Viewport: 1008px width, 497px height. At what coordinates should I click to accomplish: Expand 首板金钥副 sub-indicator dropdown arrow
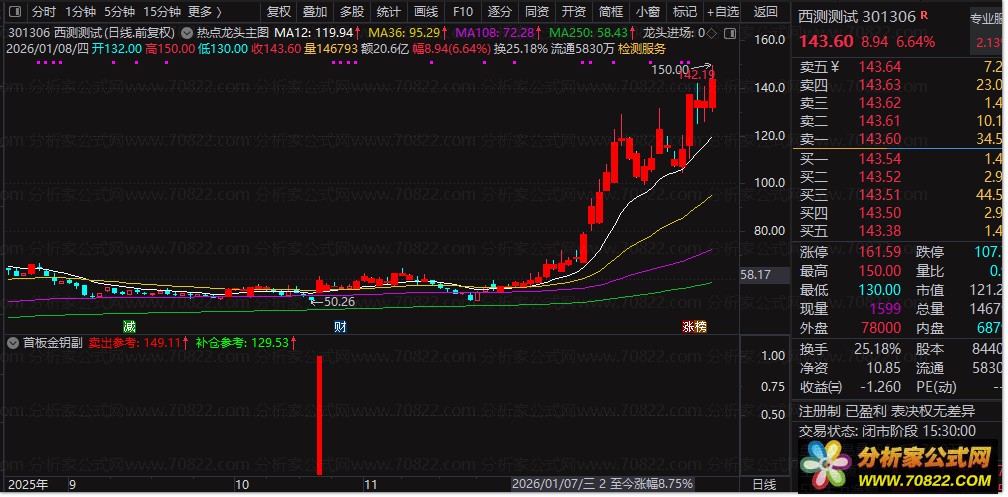click(13, 343)
